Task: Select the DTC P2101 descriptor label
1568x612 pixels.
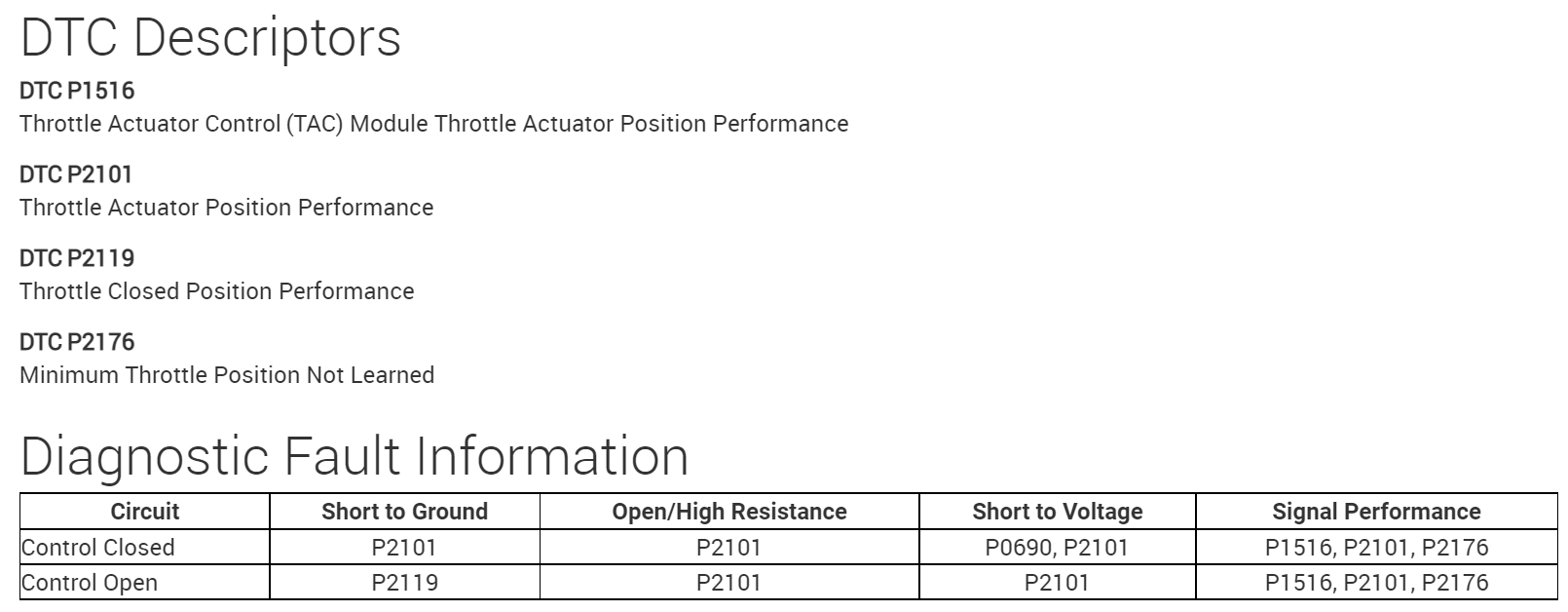Action: (x=76, y=174)
